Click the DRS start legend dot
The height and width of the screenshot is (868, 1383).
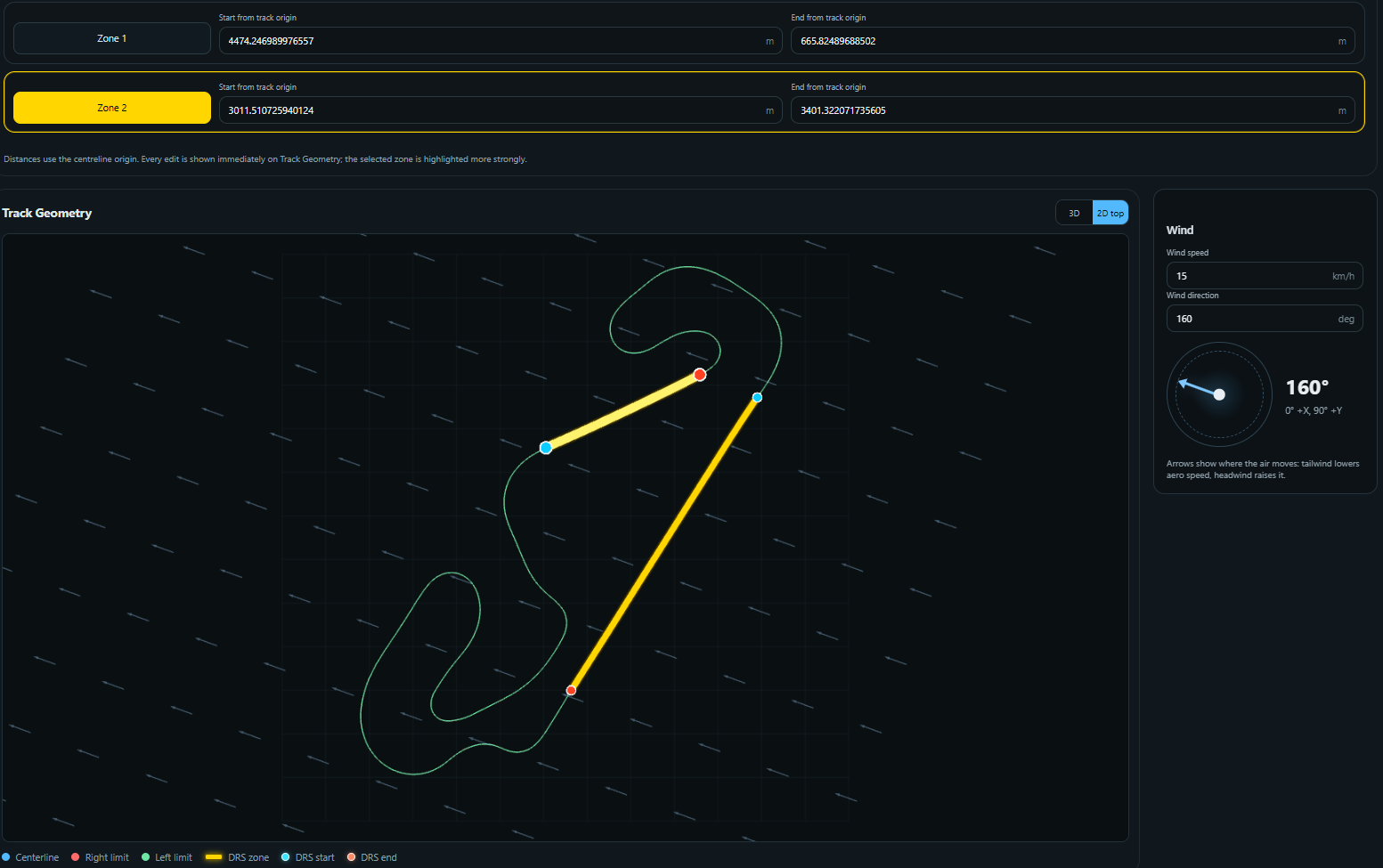285,857
